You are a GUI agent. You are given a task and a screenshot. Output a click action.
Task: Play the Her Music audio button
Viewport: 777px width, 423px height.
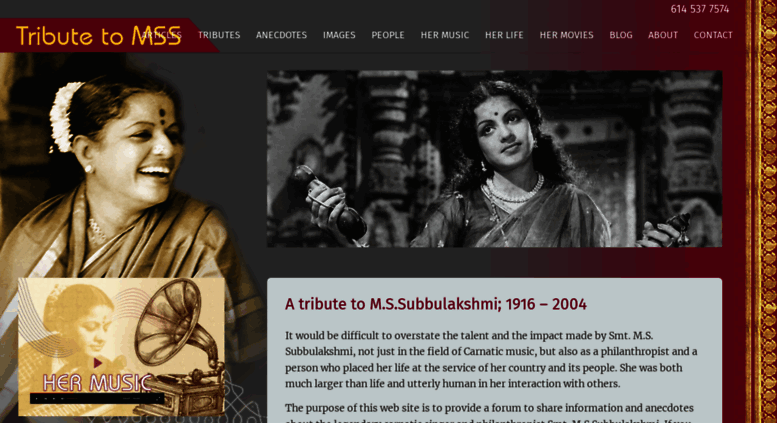(98, 363)
